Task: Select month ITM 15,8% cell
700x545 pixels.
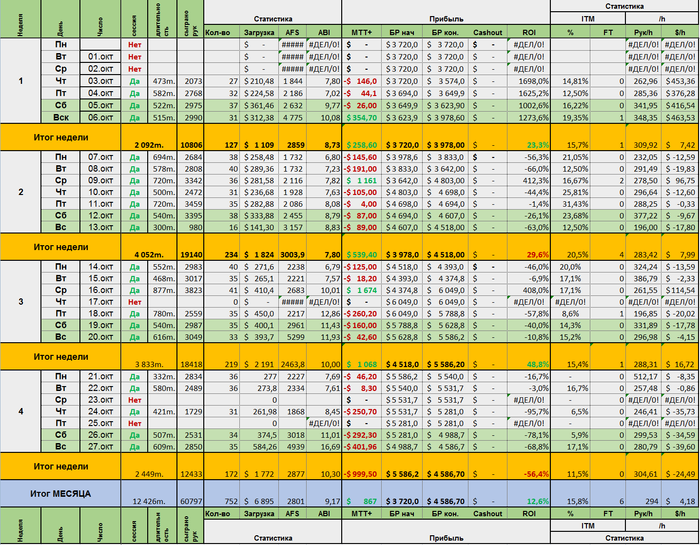Action: click(x=571, y=494)
